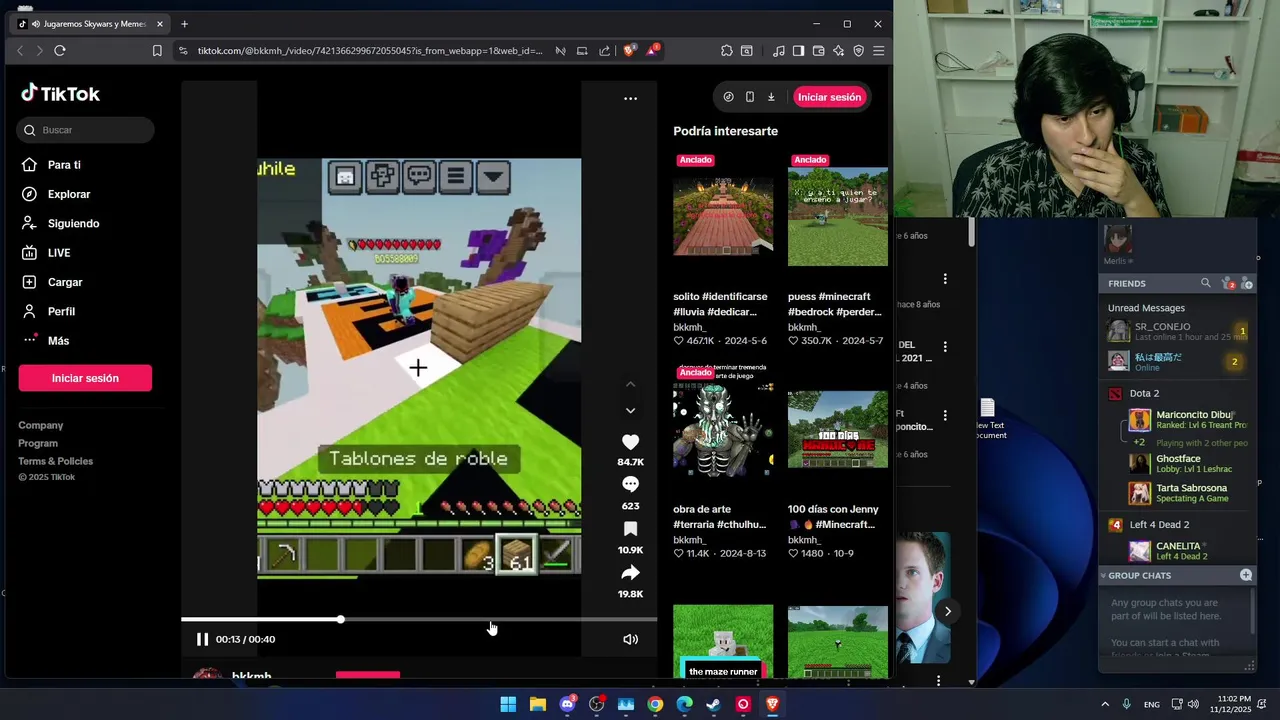Open Brave playlist music note icon
The width and height of the screenshot is (1280, 720).
778,51
